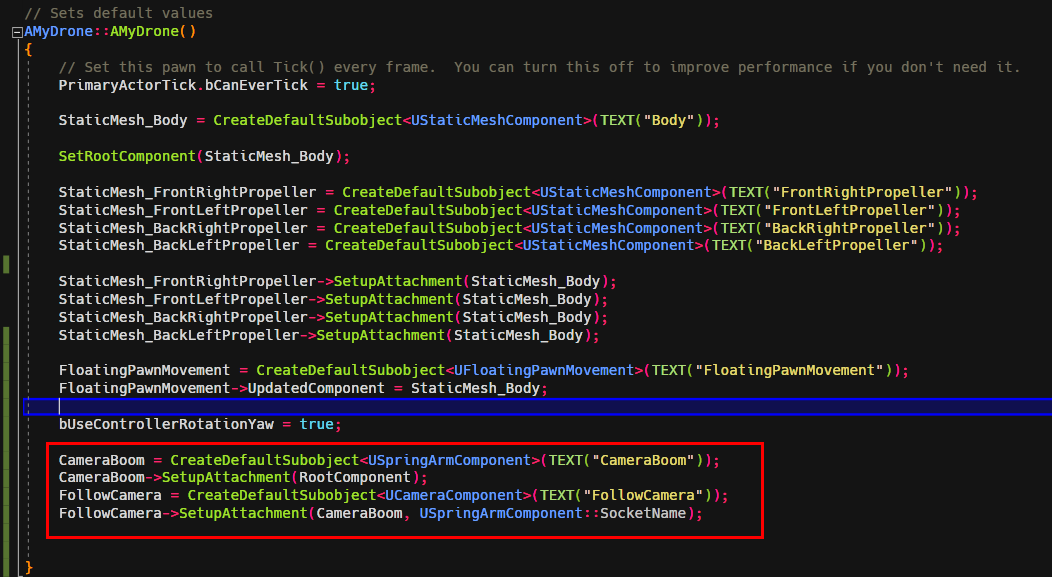Click the '// Sets default values' comment
1052x577 pixels.
pos(118,13)
